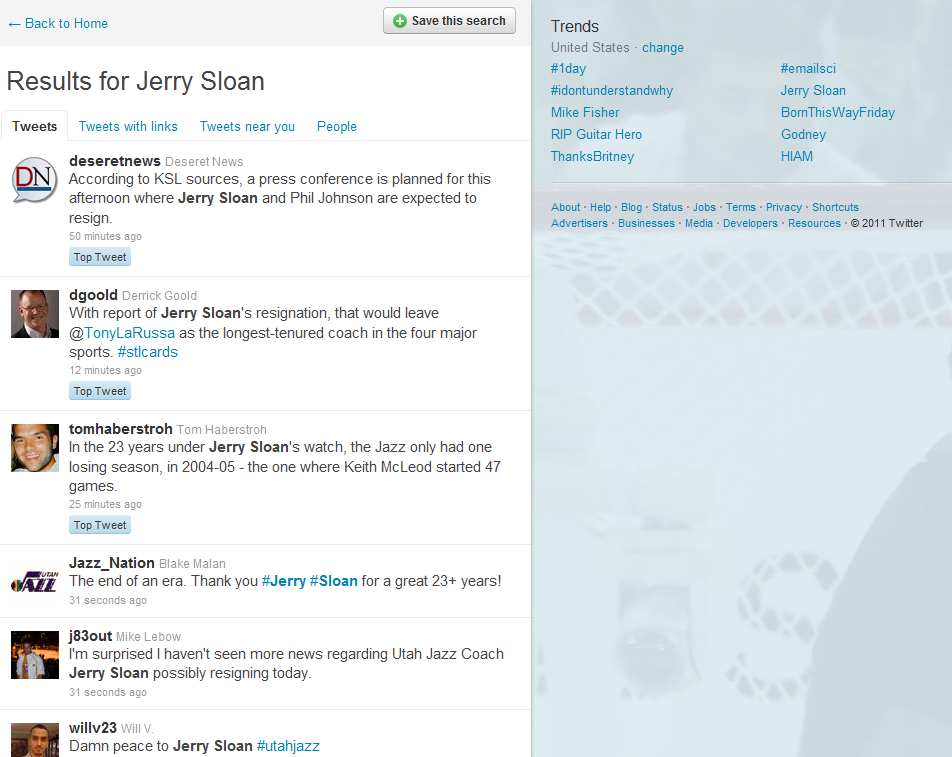This screenshot has height=757, width=952.
Task: Open j83out username link
Action: pos(90,636)
